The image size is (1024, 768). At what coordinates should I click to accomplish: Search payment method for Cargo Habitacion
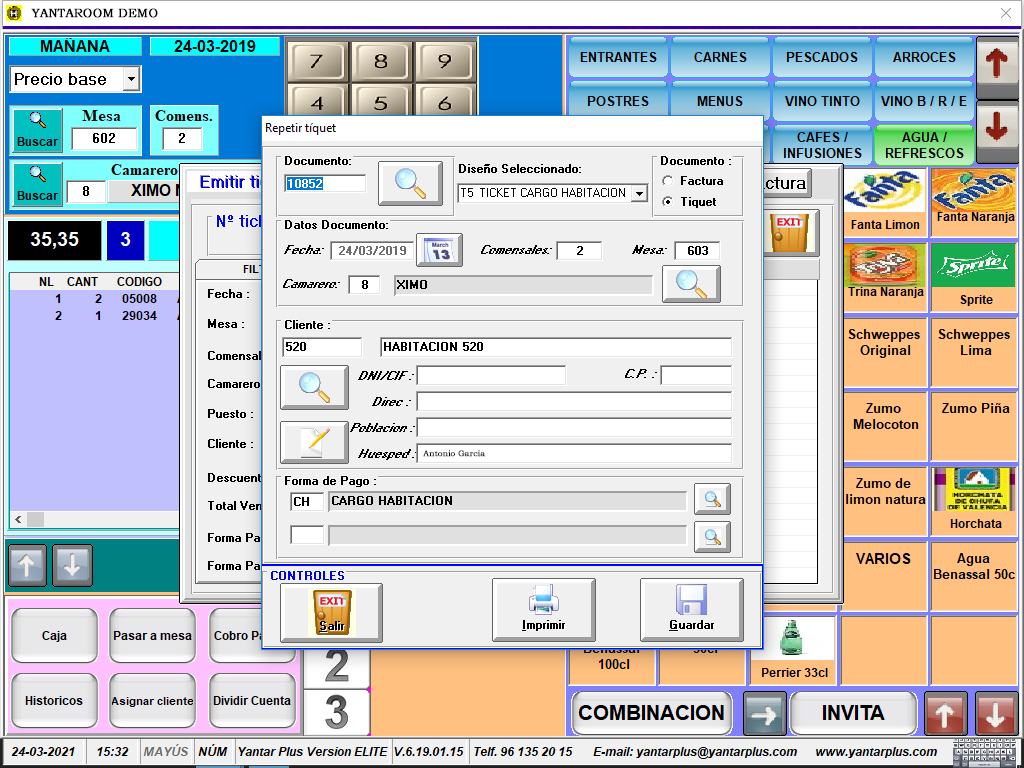pos(712,500)
